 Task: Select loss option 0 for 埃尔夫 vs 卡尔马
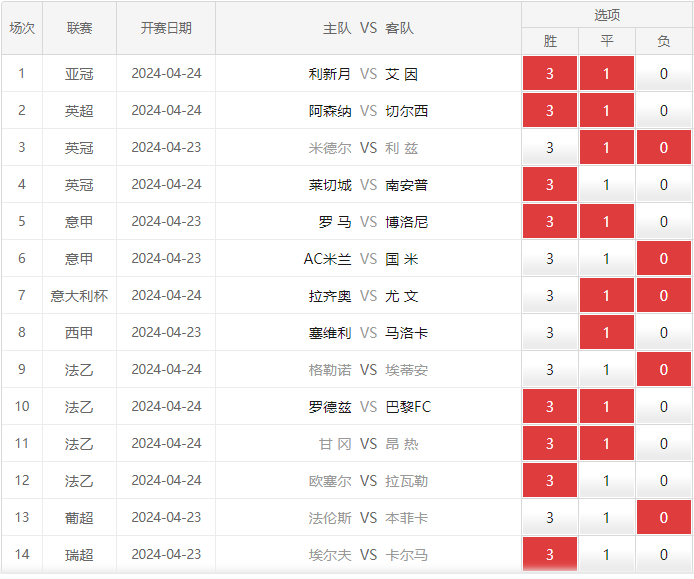pyautogui.click(x=664, y=554)
